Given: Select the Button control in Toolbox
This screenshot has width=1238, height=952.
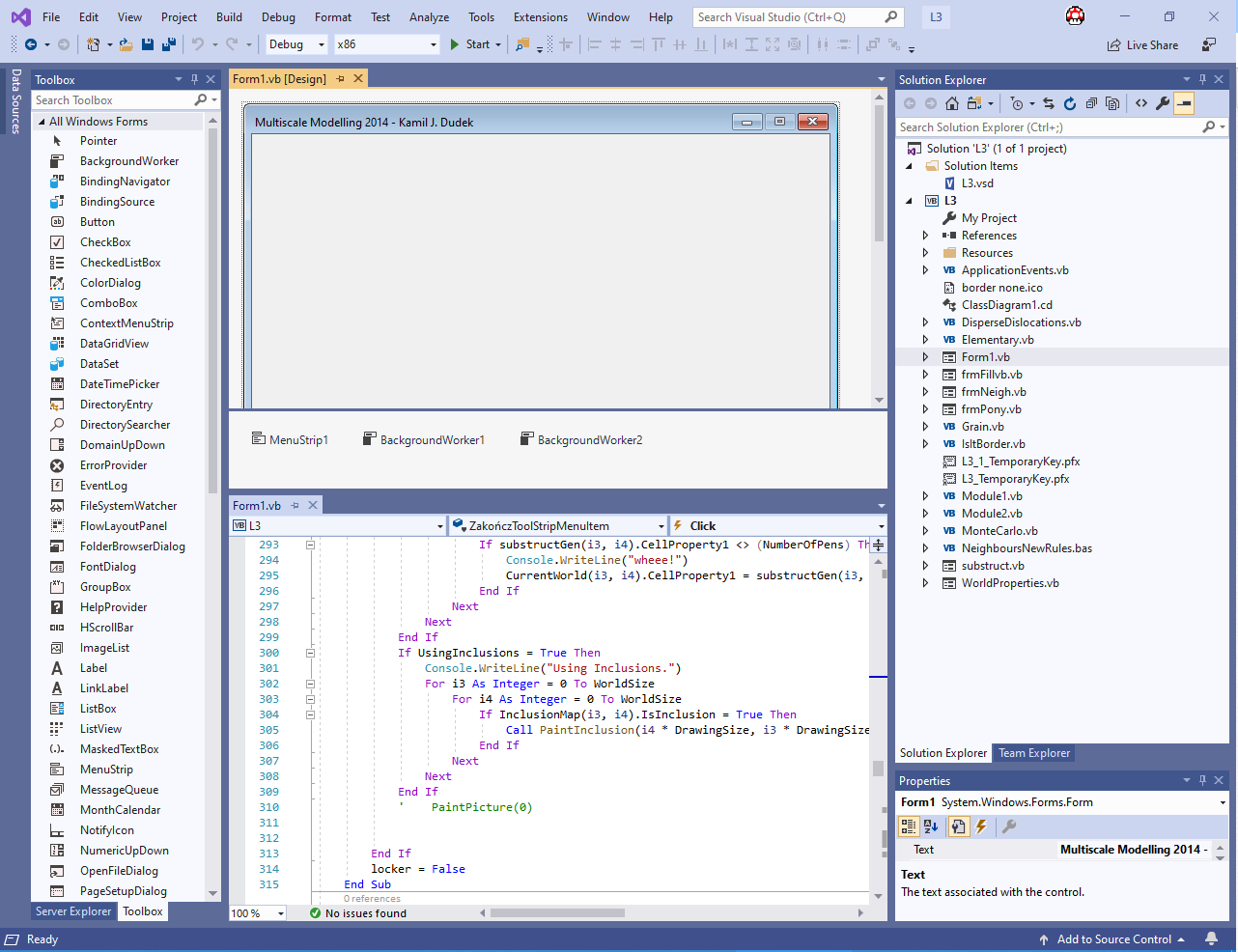Looking at the screenshot, I should [x=97, y=222].
